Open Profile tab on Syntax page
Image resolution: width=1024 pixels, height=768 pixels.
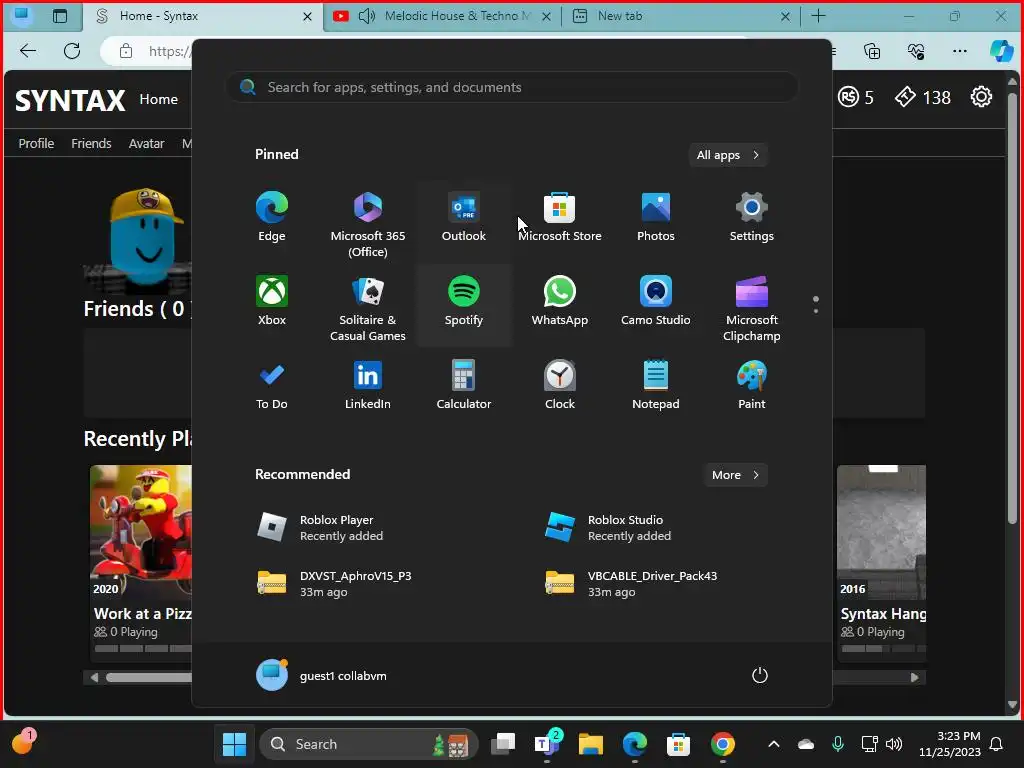(36, 143)
